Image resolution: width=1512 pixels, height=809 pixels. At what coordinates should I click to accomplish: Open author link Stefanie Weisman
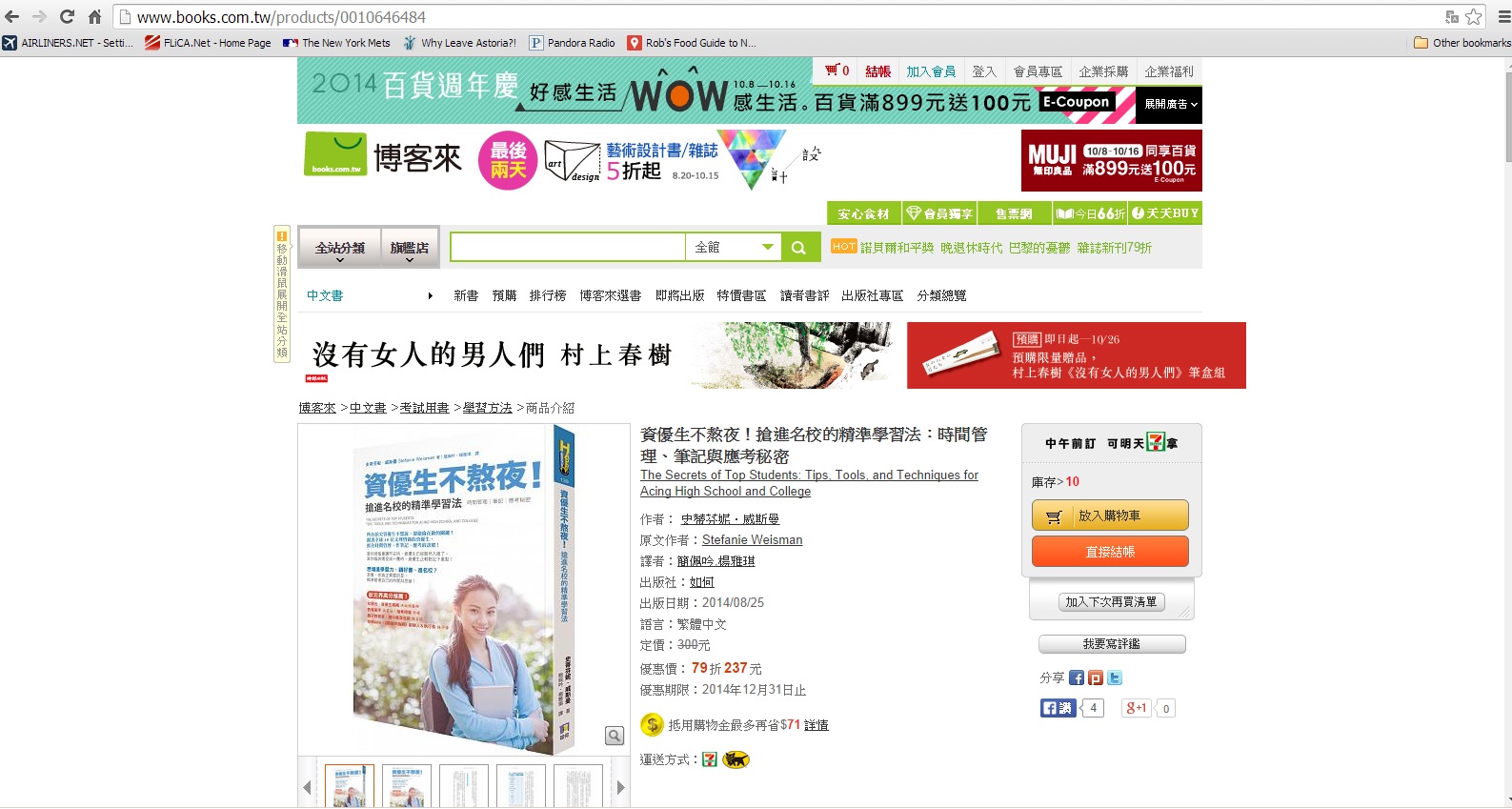click(752, 540)
